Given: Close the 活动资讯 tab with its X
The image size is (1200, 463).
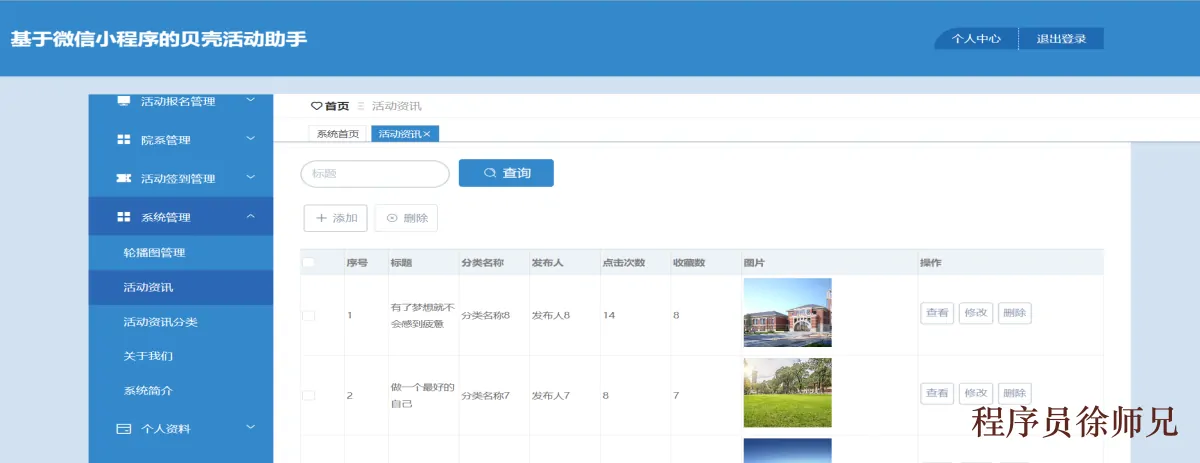Looking at the screenshot, I should click(427, 134).
